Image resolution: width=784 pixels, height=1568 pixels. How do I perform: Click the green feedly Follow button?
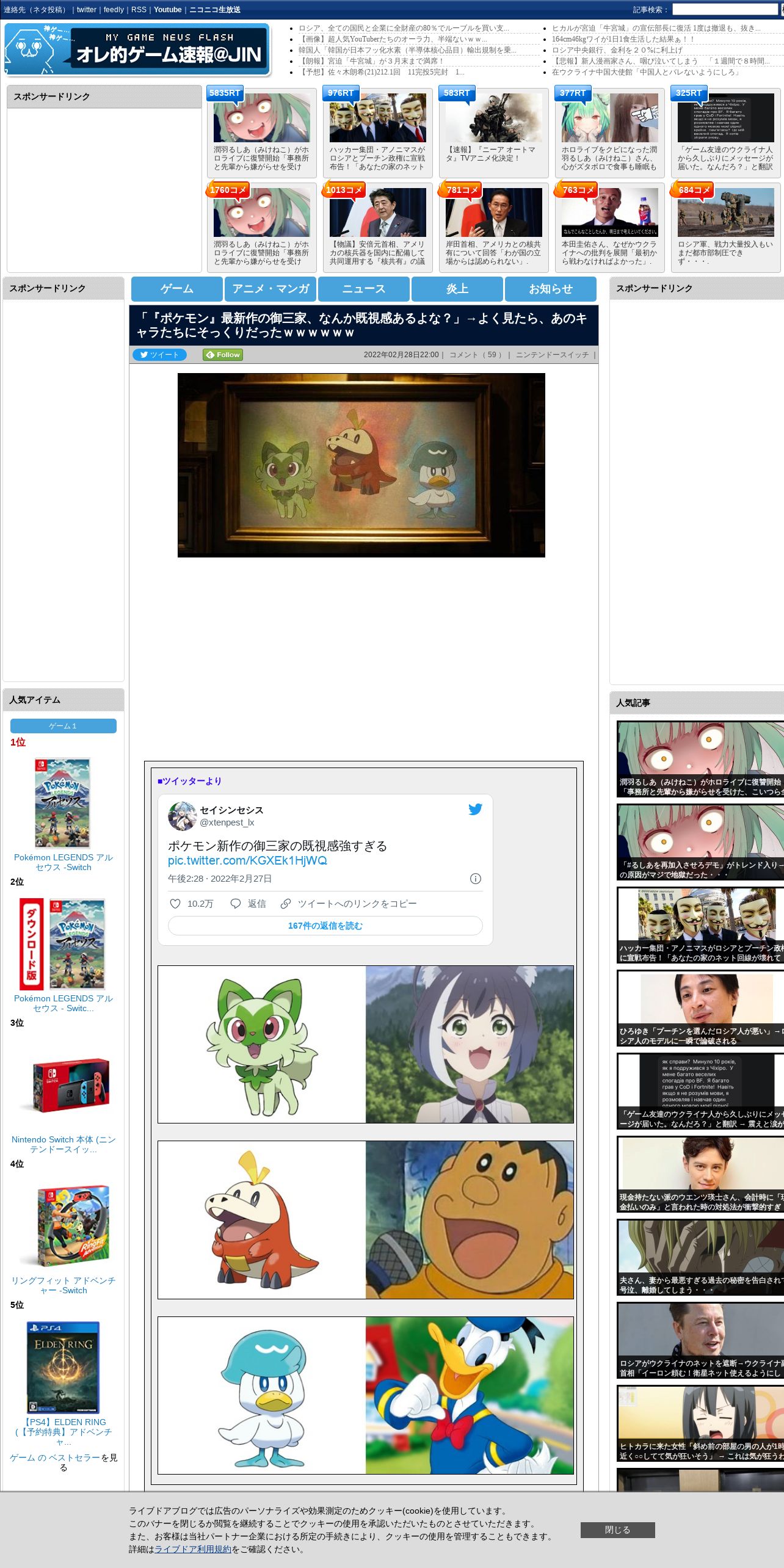[223, 355]
